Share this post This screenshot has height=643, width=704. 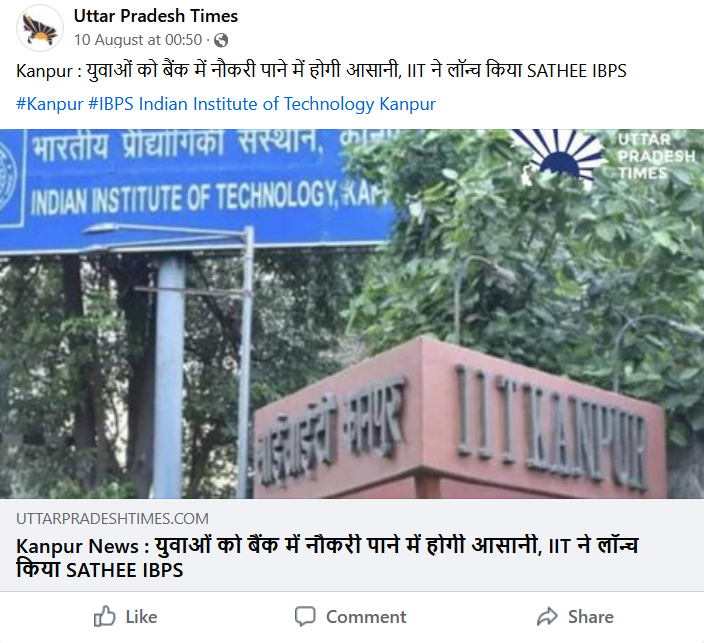pyautogui.click(x=575, y=617)
